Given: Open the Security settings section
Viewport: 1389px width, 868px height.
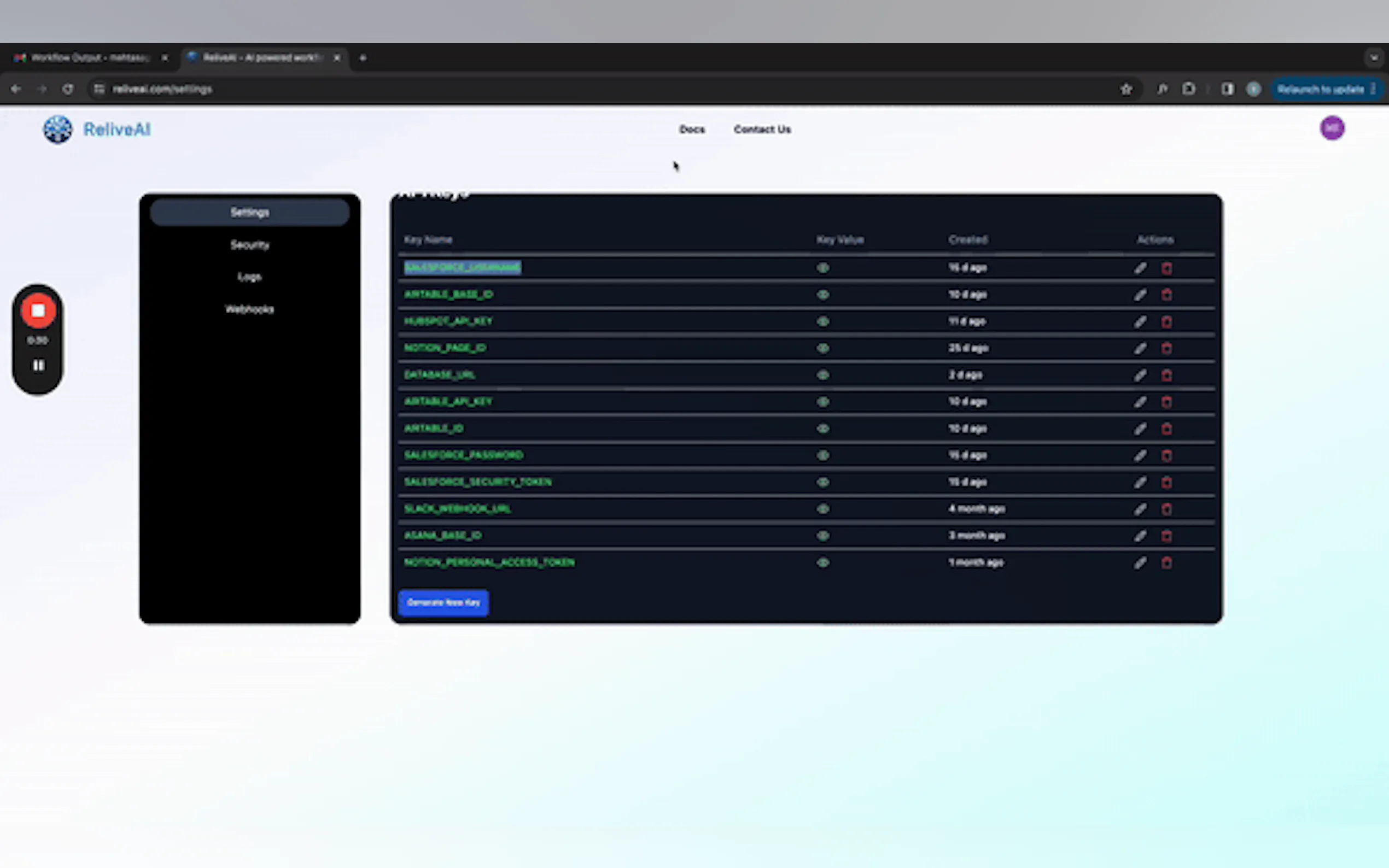Looking at the screenshot, I should [x=249, y=245].
